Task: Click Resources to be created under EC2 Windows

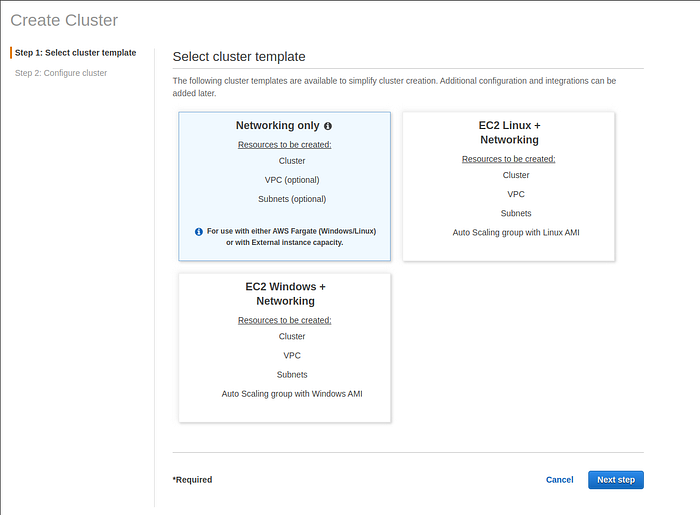Action: 284,320
